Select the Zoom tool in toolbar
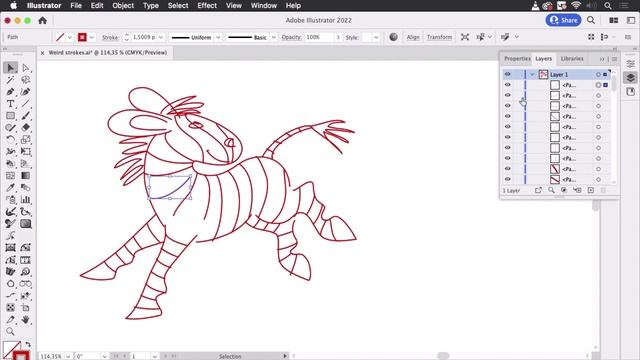The width and height of the screenshot is (640, 360). [x=11, y=331]
